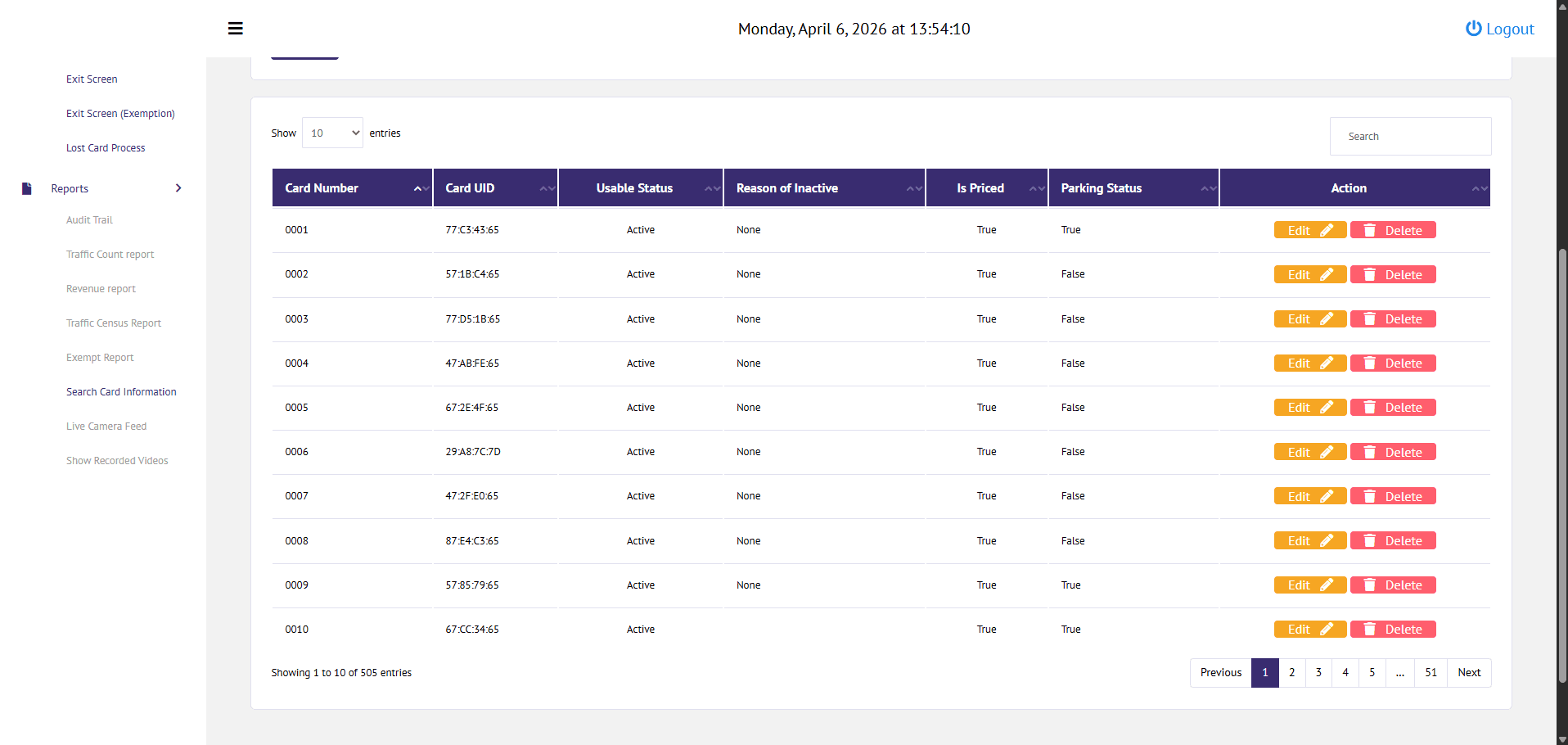Click the sort dropdown arrow on Is Priced column
Image resolution: width=1568 pixels, height=745 pixels.
click(x=1038, y=187)
